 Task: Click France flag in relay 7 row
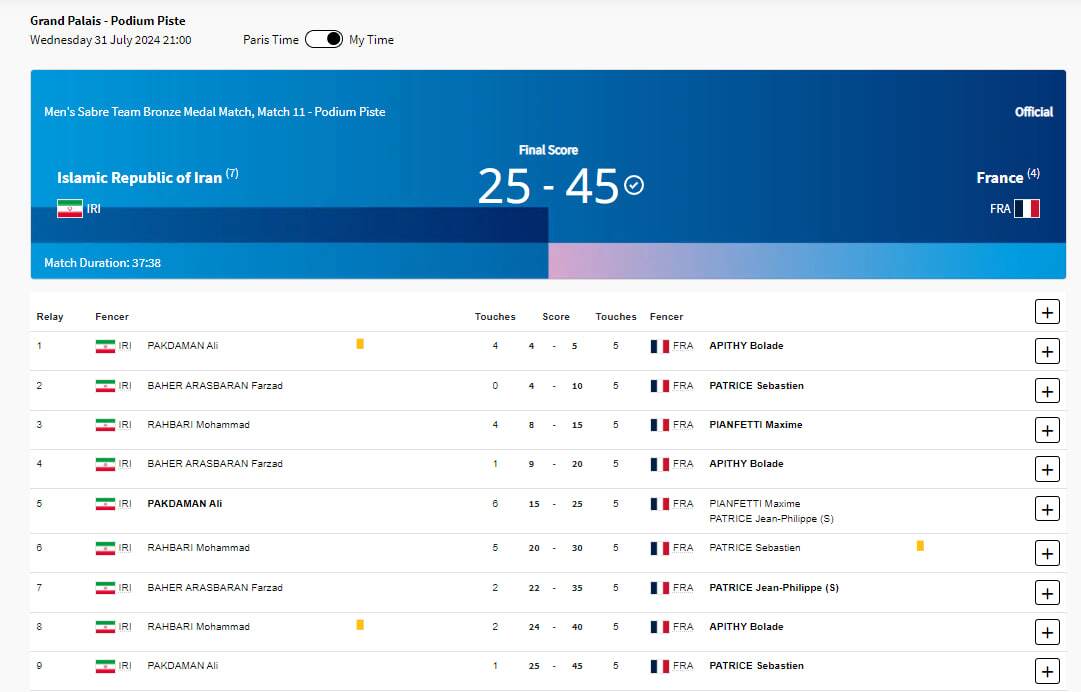click(x=660, y=588)
